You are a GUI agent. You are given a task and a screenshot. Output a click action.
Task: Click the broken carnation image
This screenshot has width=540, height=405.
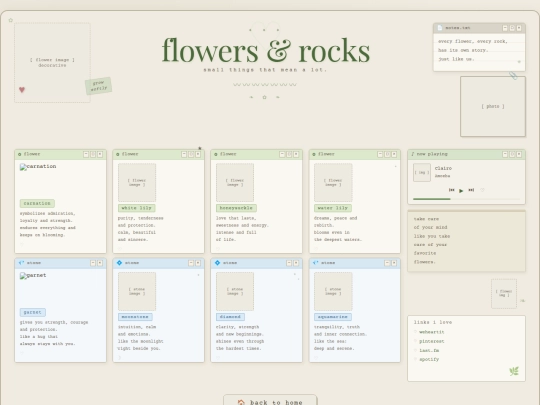pyautogui.click(x=38, y=167)
